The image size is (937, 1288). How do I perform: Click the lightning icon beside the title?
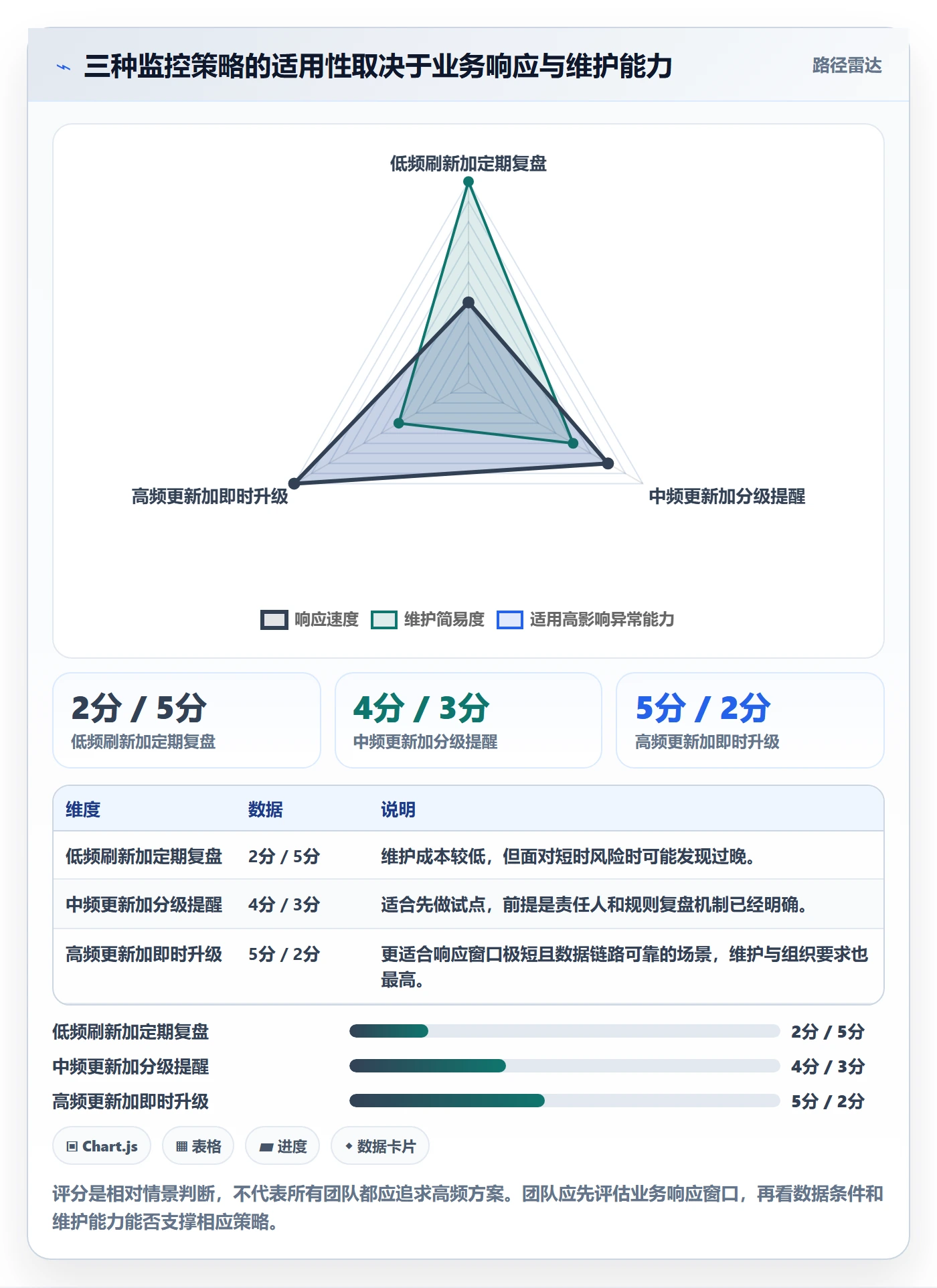(64, 67)
